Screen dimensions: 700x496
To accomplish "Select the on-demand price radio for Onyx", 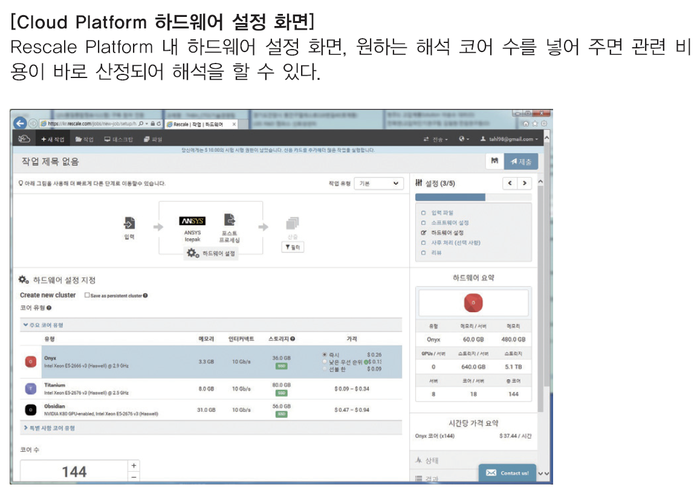I will pyautogui.click(x=325, y=354).
